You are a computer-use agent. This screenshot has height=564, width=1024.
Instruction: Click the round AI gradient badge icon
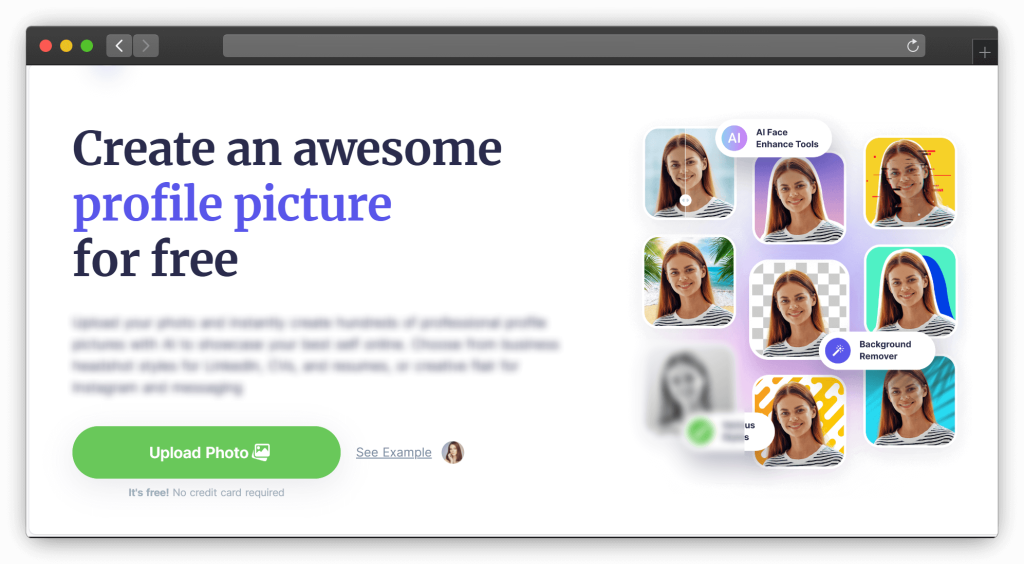pyautogui.click(x=735, y=138)
